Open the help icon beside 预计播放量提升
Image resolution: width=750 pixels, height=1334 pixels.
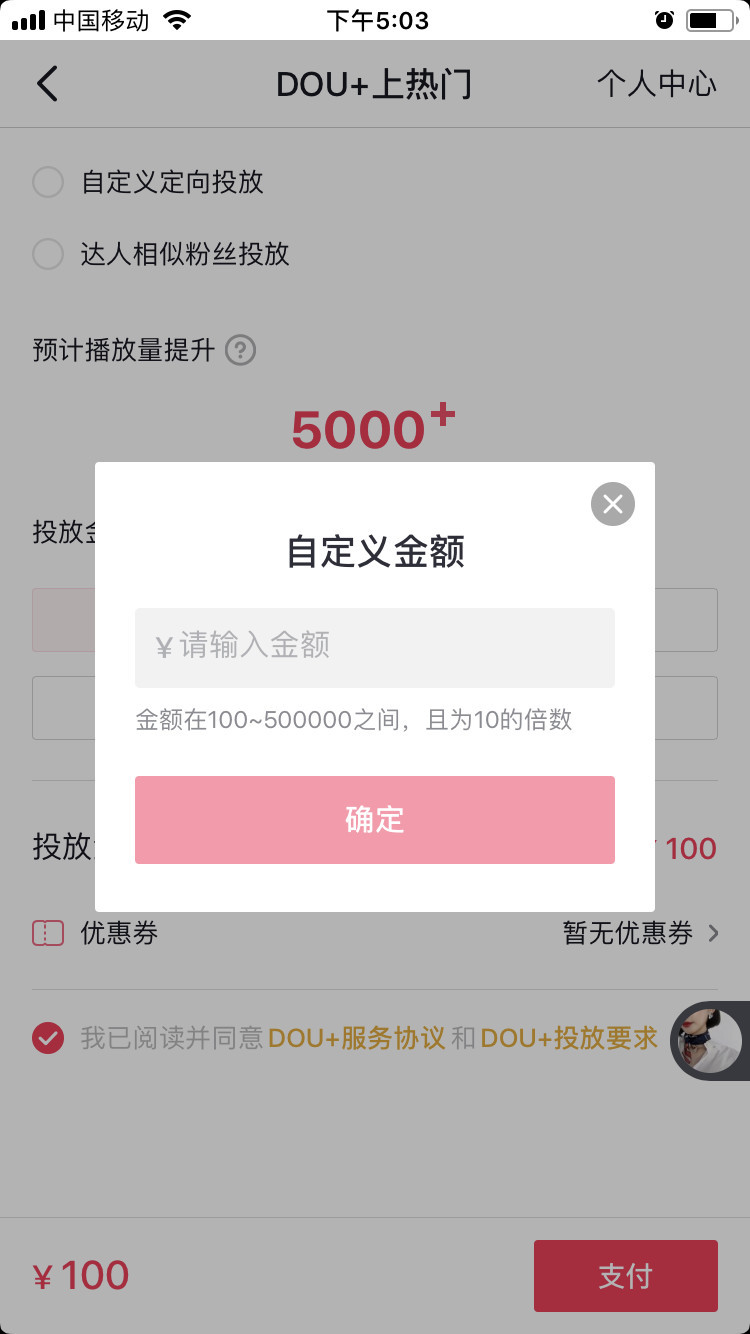coord(240,351)
